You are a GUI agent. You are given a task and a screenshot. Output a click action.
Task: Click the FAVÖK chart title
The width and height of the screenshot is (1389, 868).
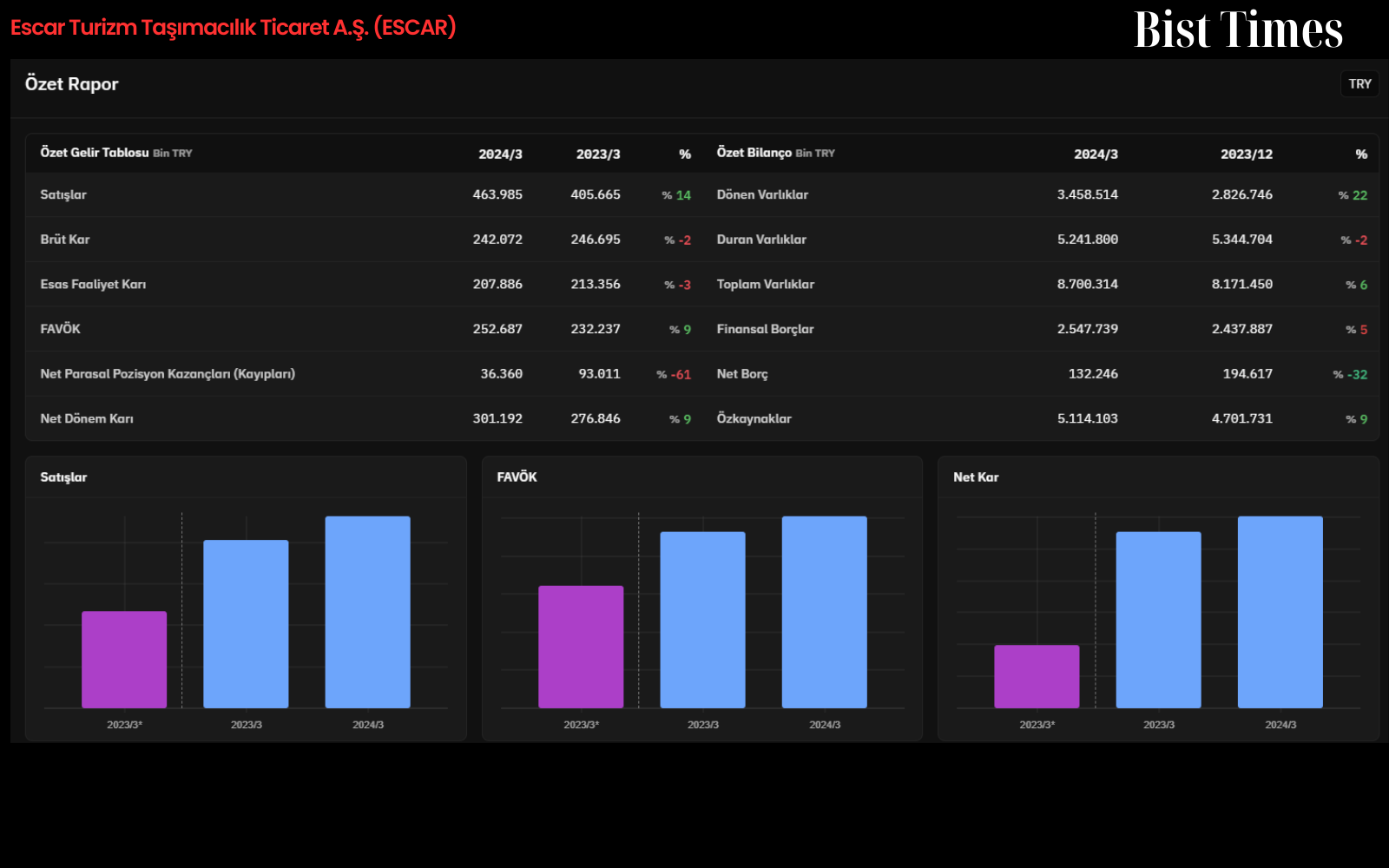(x=517, y=477)
